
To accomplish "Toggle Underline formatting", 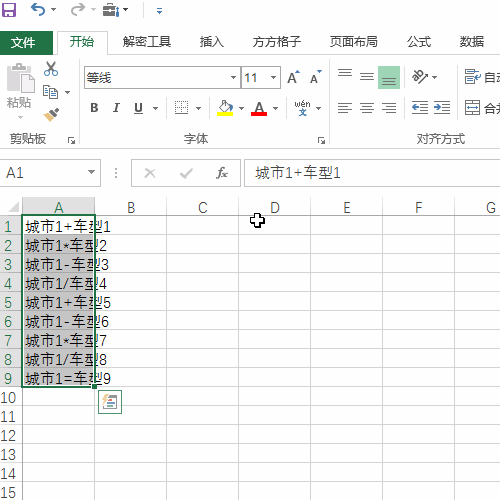I will 138,108.
